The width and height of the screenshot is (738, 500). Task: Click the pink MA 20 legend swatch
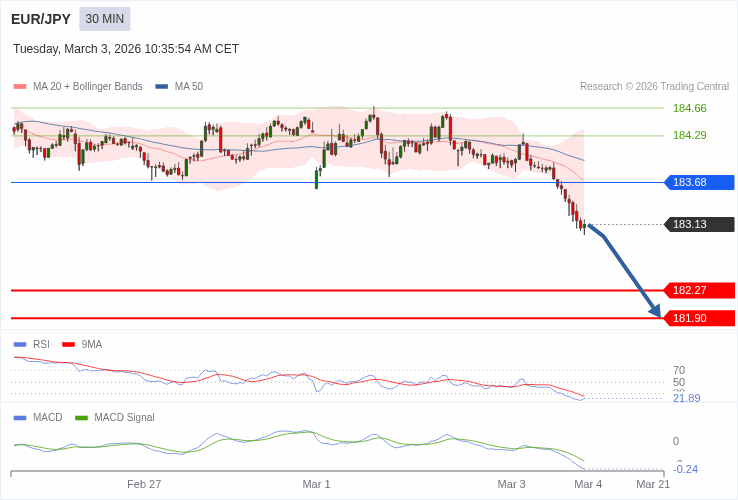[x=20, y=87]
